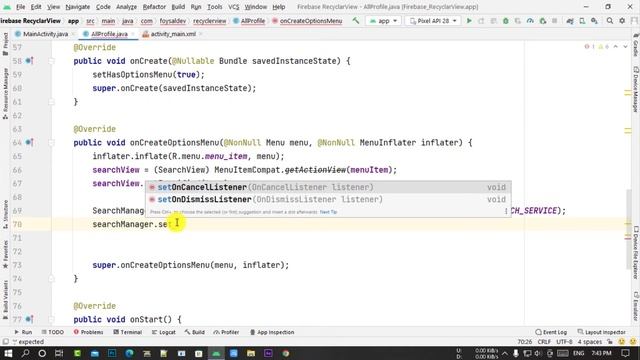The height and width of the screenshot is (360, 640).
Task: Open App Inspection tool window
Action: [x=272, y=332]
